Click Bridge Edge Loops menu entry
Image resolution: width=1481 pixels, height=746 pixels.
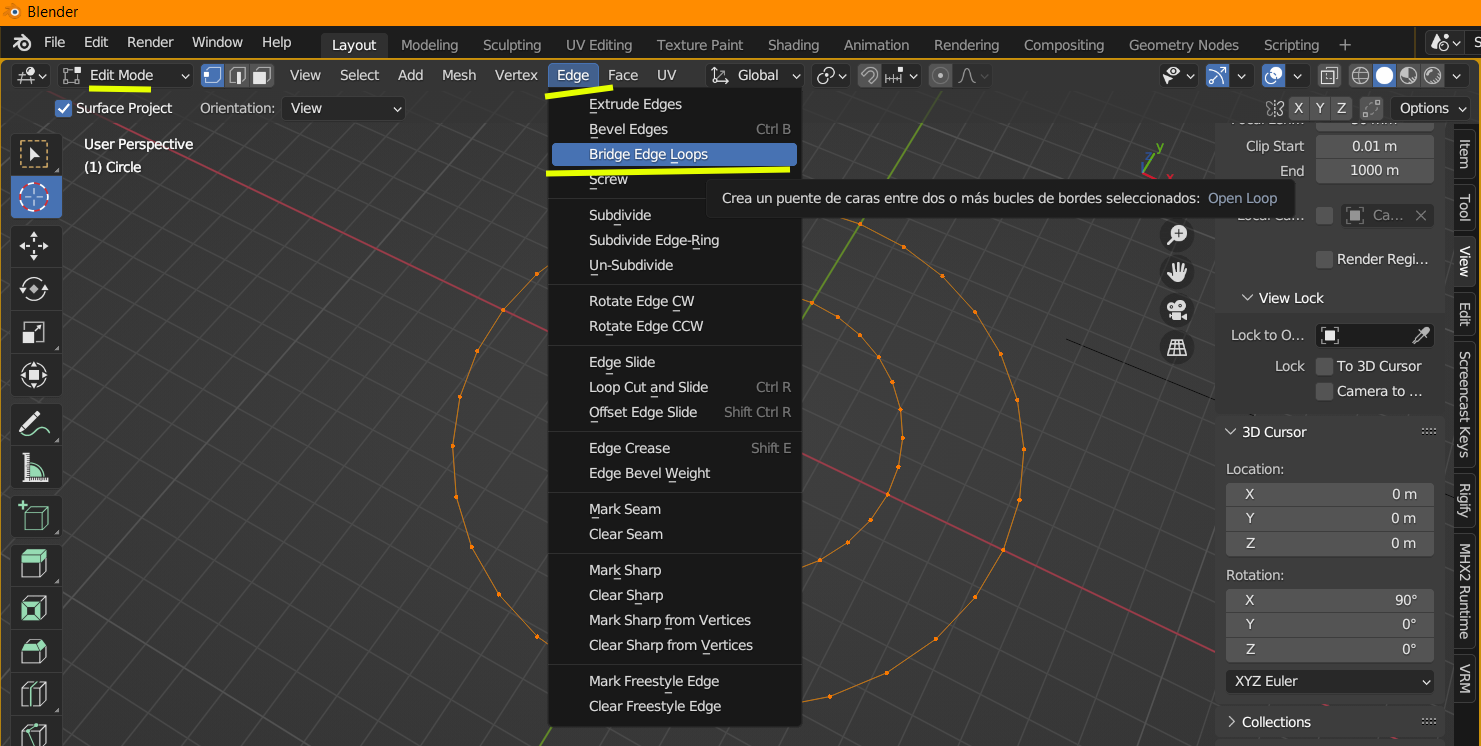[674, 154]
